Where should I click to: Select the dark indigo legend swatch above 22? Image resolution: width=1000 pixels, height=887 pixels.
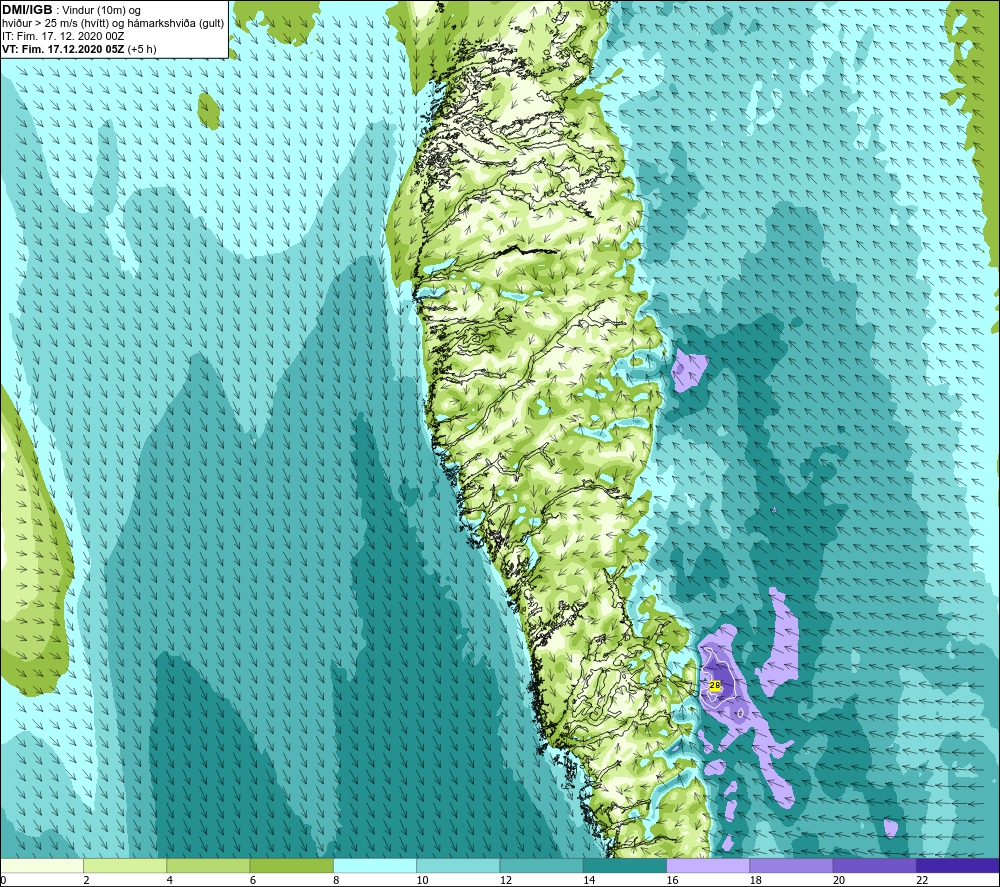coord(958,866)
